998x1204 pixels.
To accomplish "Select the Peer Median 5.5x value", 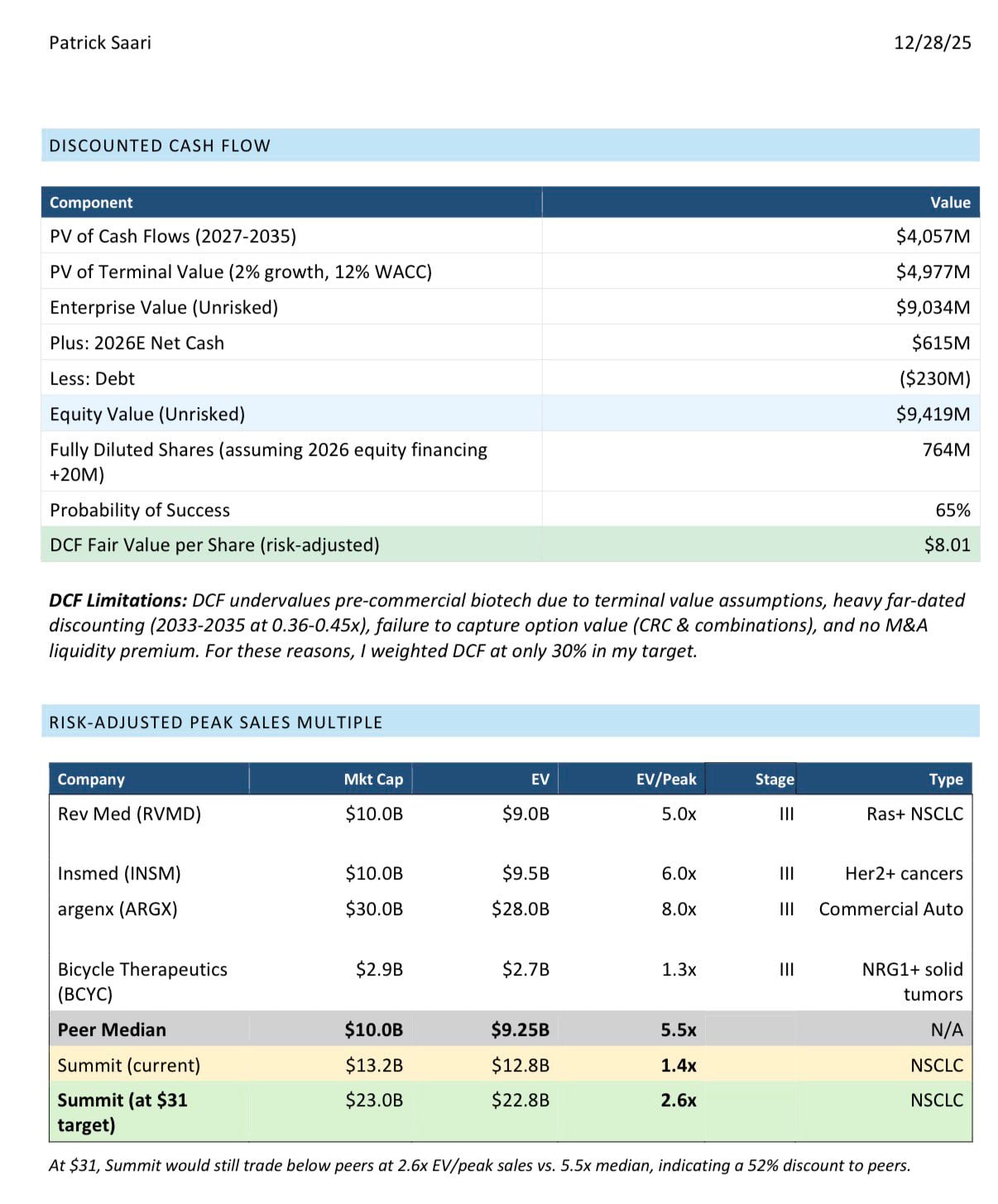I will tap(679, 1029).
